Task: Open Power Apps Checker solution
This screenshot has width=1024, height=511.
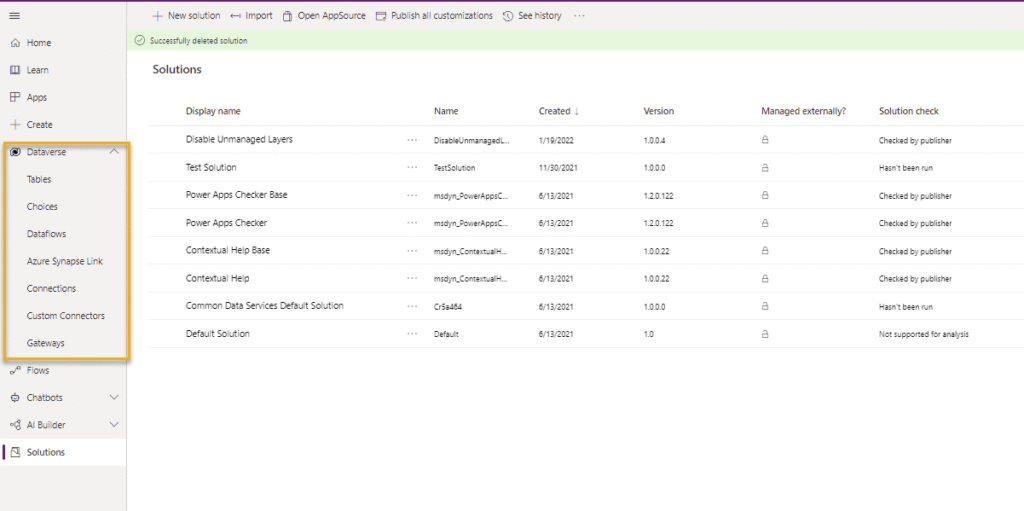Action: [226, 223]
